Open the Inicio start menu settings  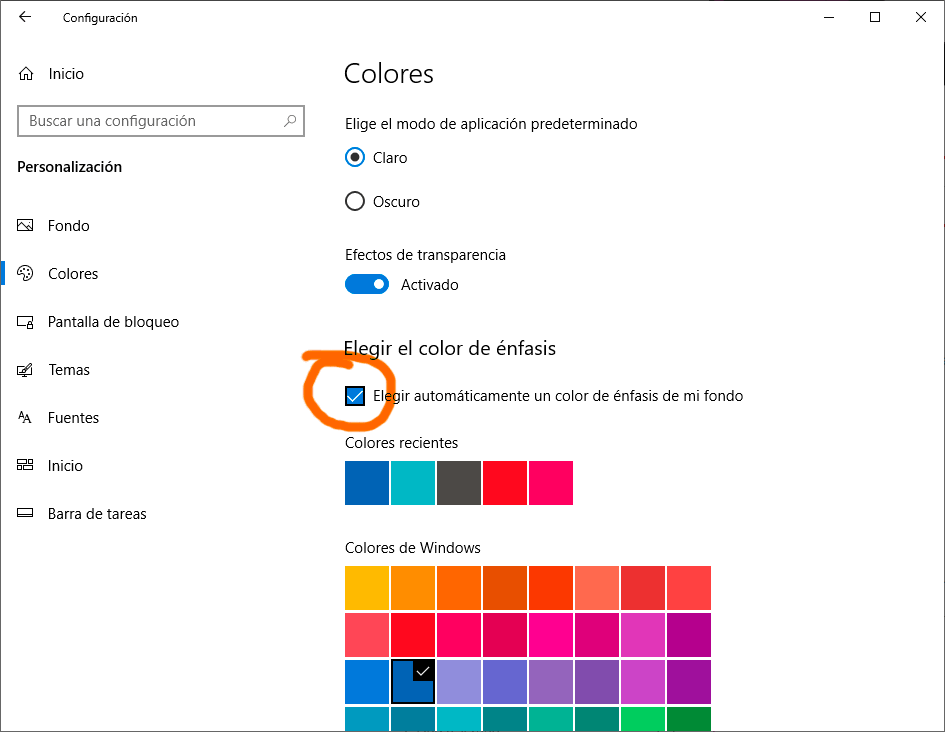(65, 466)
